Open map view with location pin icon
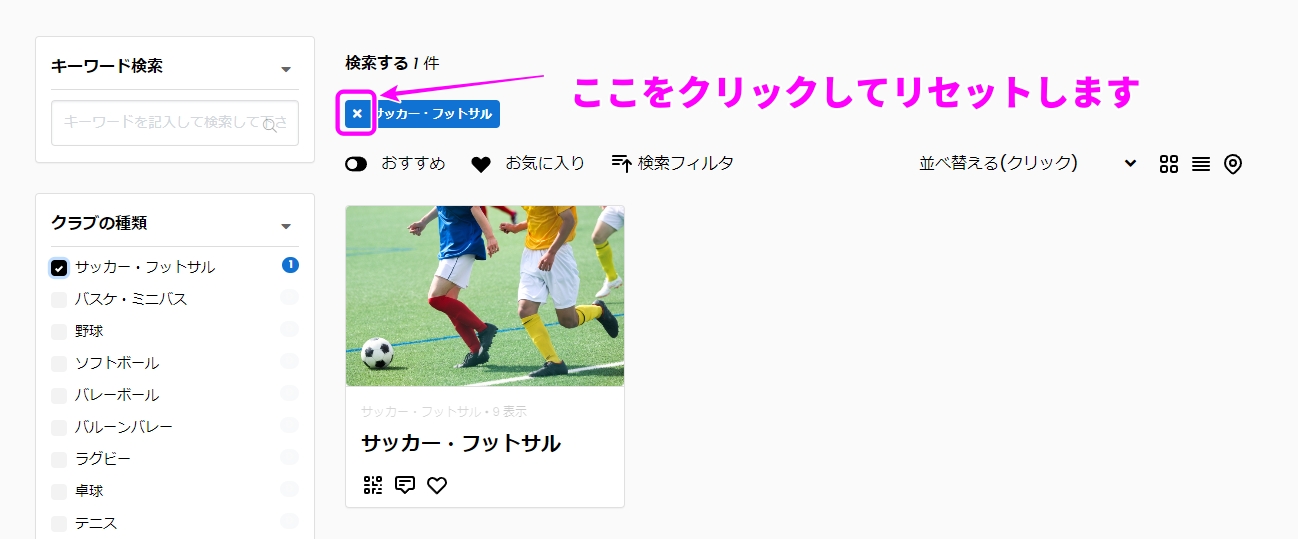 click(1233, 164)
